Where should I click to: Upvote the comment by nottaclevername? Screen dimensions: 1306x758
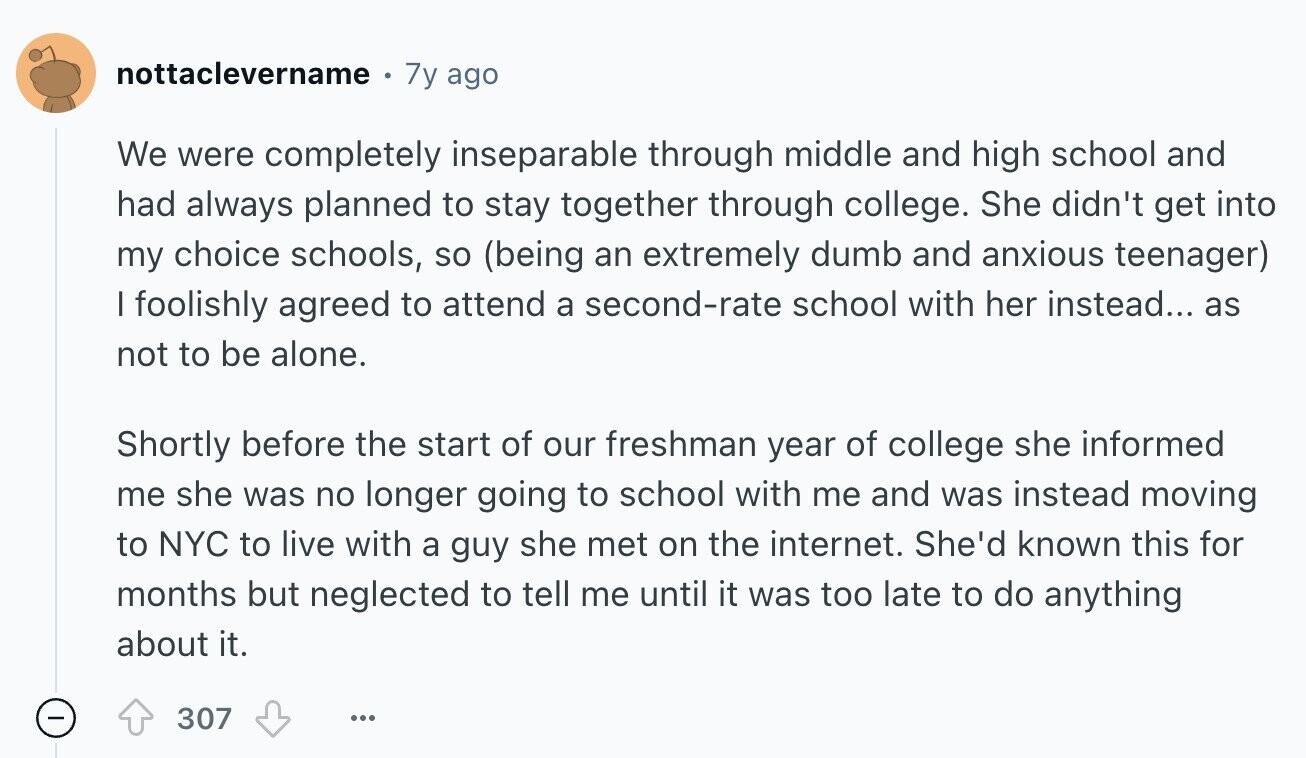135,718
